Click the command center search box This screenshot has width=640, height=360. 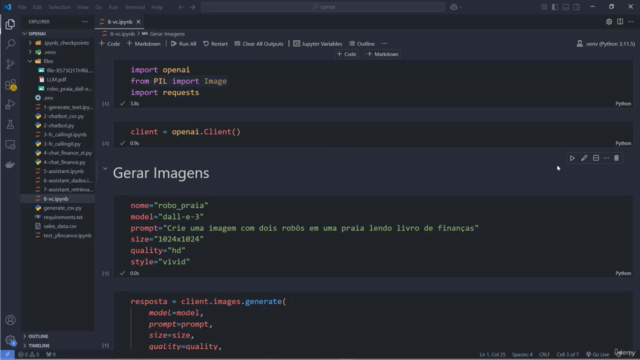tap(323, 7)
